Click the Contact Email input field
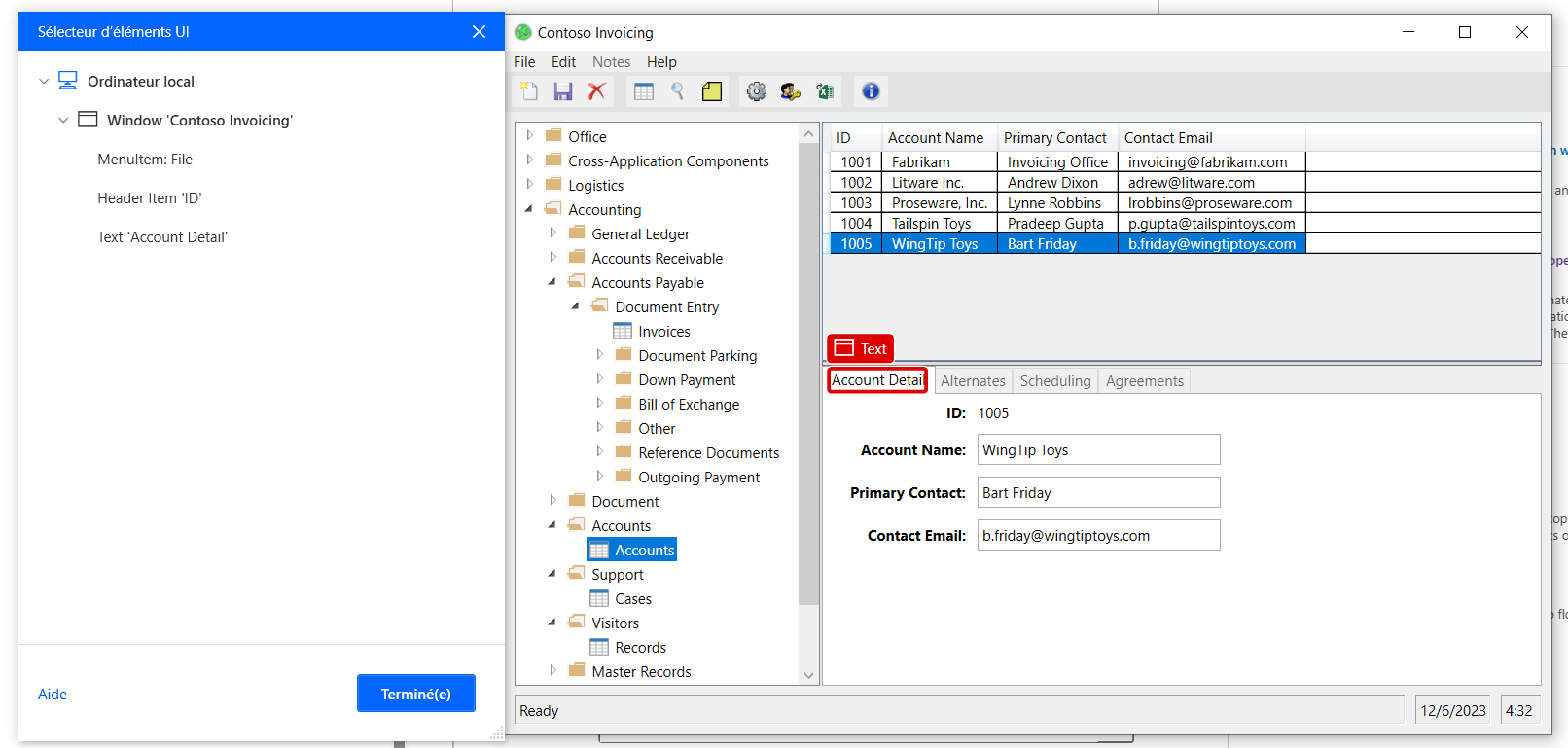 (1098, 535)
